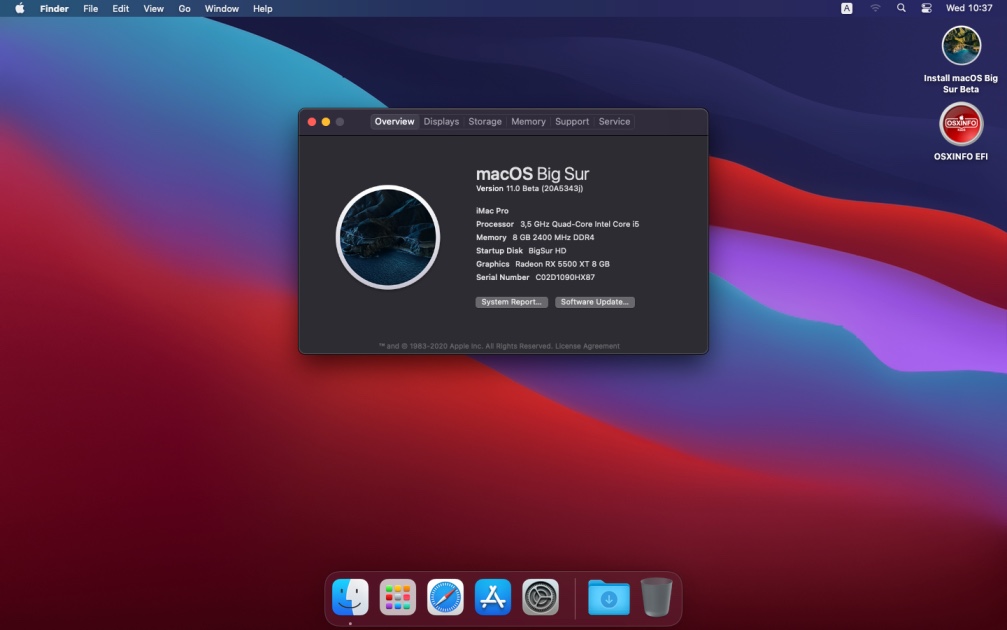This screenshot has height=630, width=1007.
Task: Open the Downloads stack in the Dock
Action: point(608,596)
